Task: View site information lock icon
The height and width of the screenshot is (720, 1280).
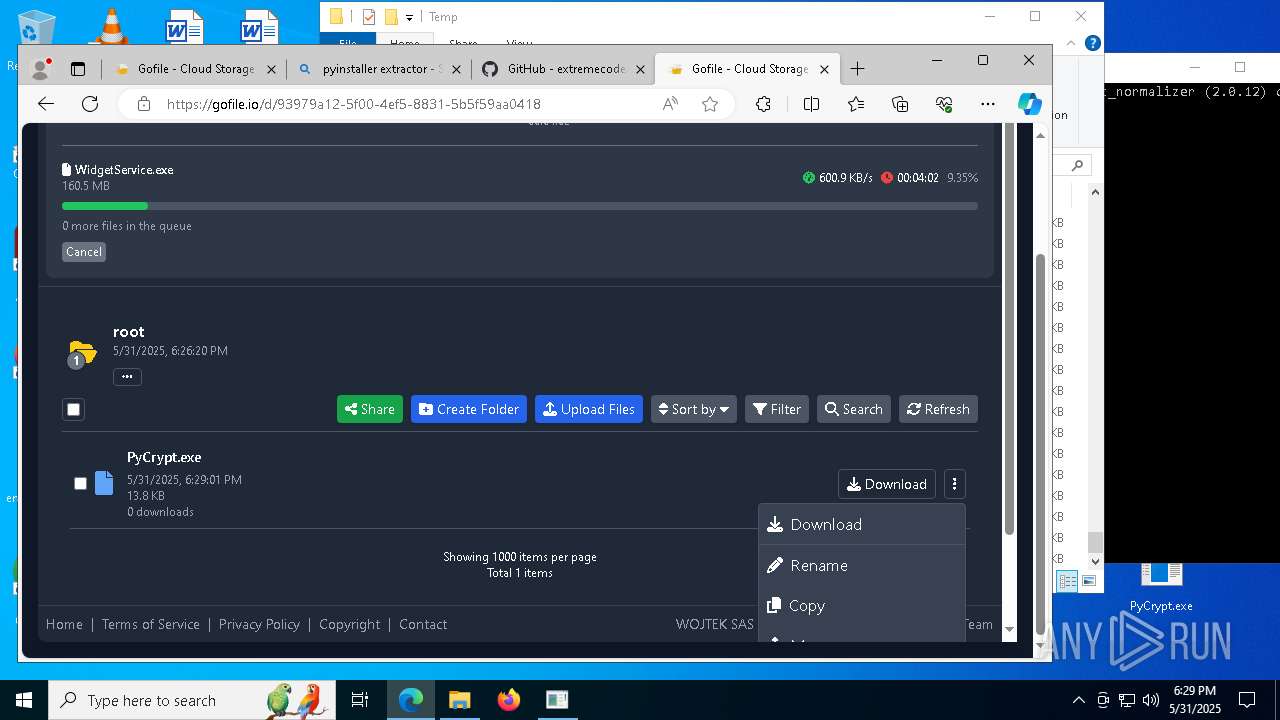Action: (x=143, y=104)
